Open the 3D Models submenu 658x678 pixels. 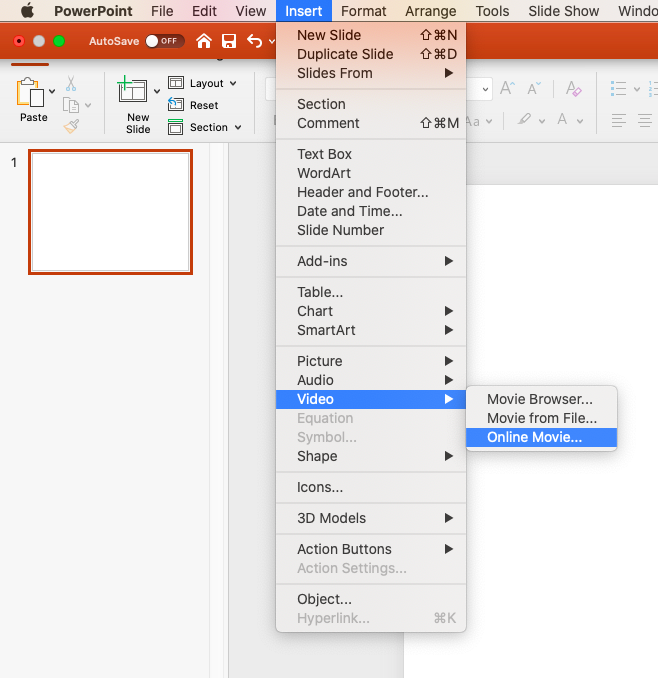click(x=371, y=518)
